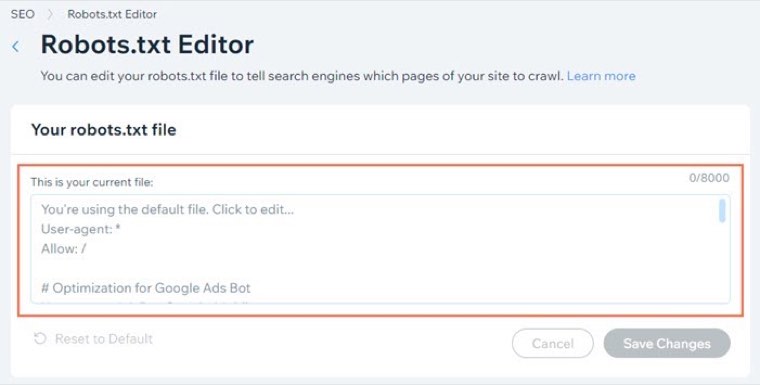Select the 'User-agent: *' line
Screen dimensions: 760x385
(x=80, y=229)
